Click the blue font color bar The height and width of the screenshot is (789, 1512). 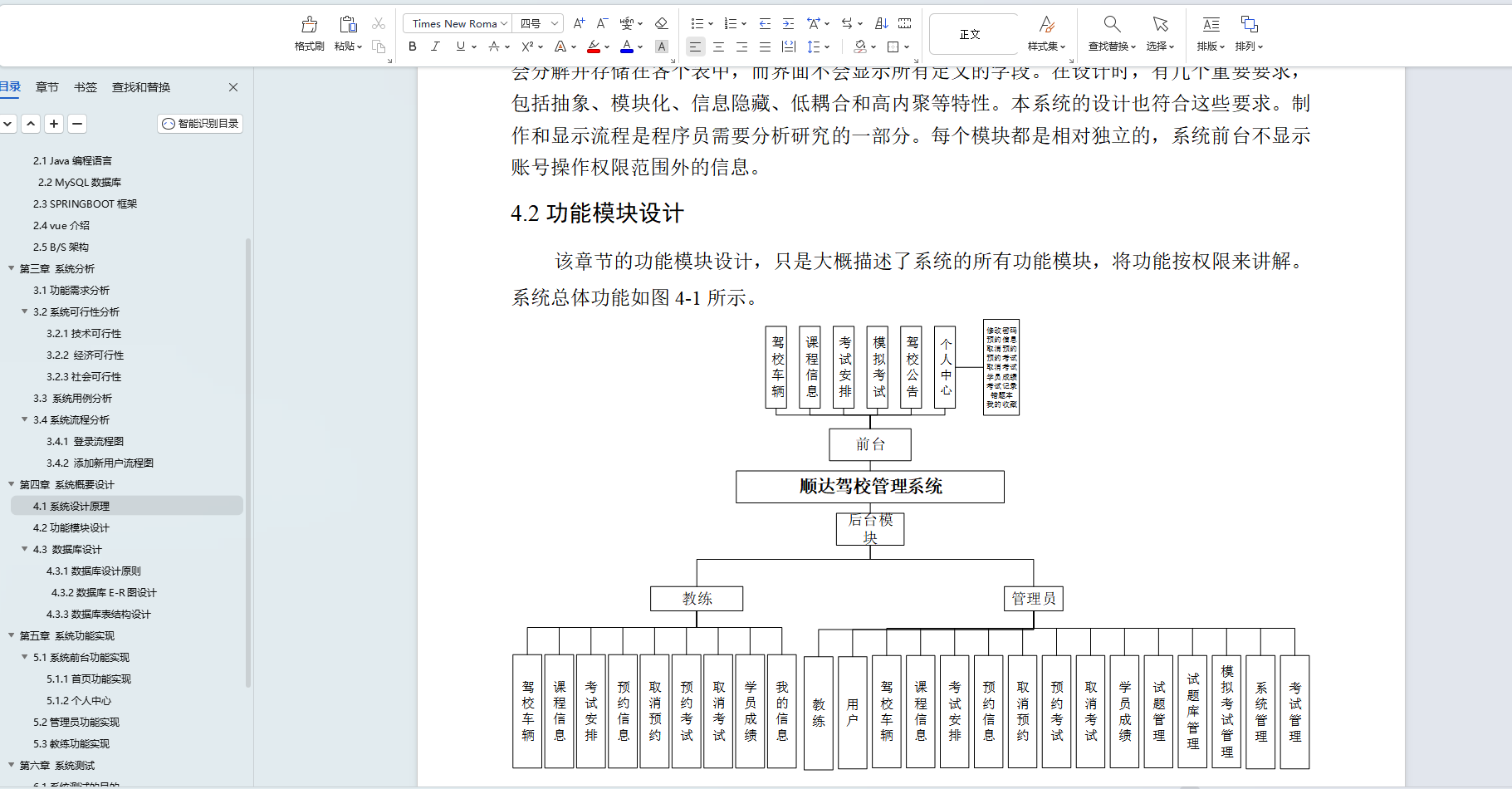(627, 51)
